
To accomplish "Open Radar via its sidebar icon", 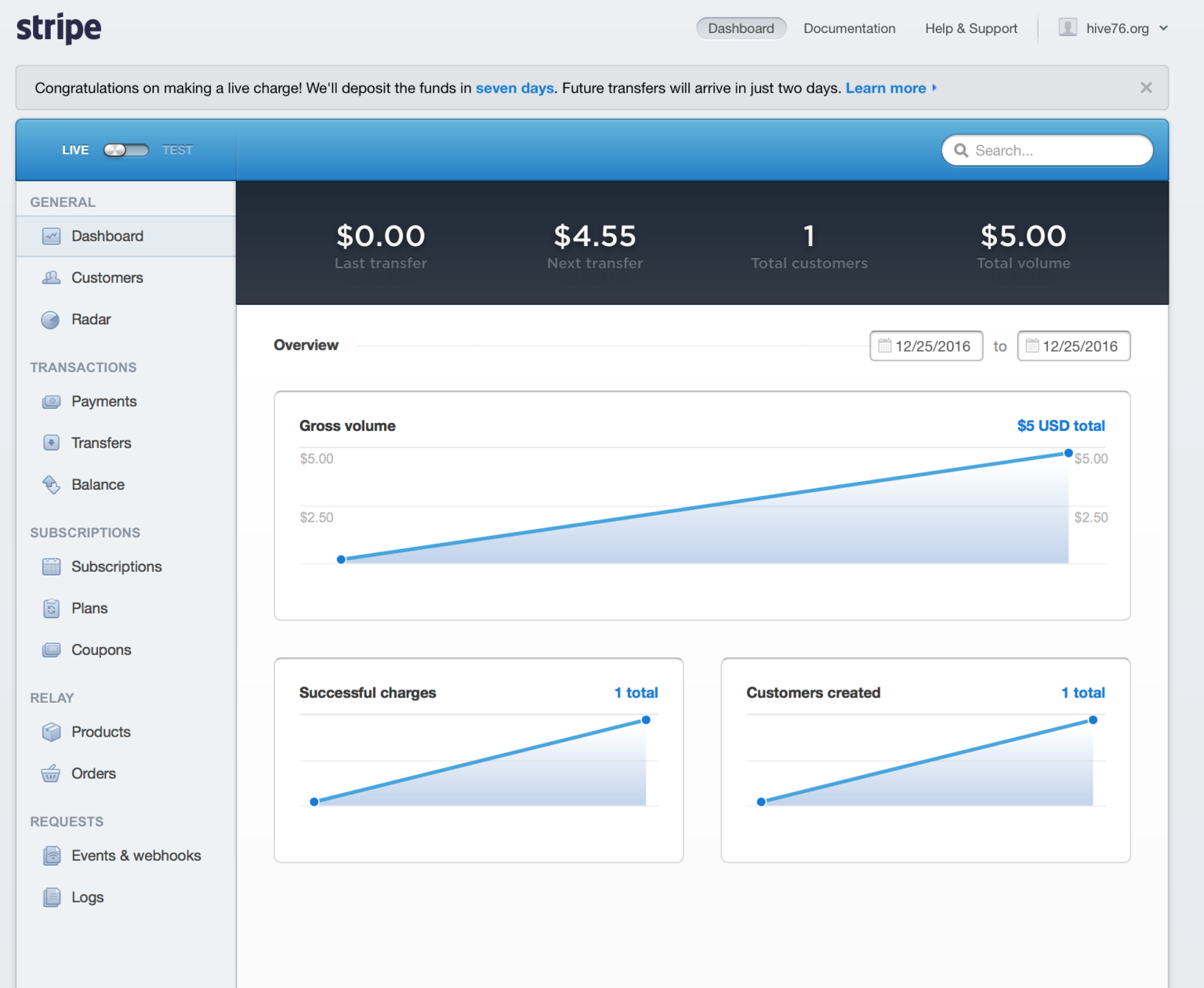I will click(x=51, y=320).
